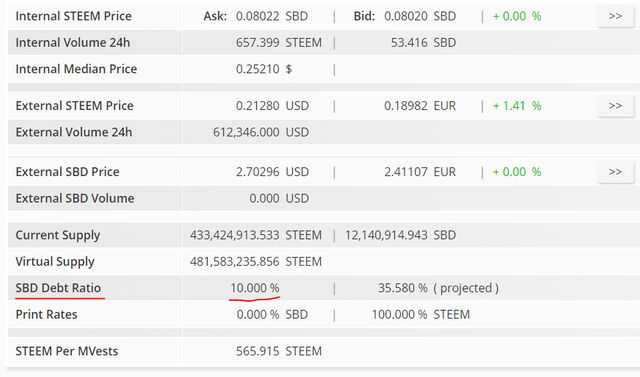Open details via External STEEM Price >> button
The image size is (640, 377).
615,106
